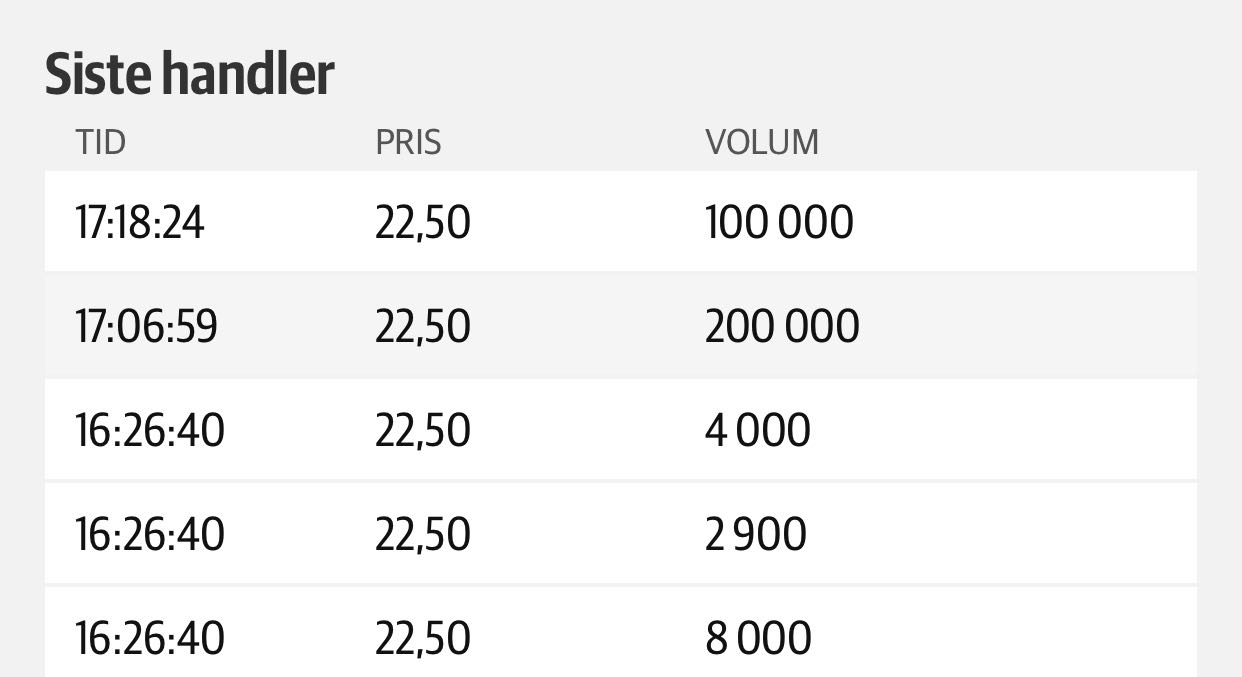Image resolution: width=1242 pixels, height=677 pixels.
Task: Click price in the 8 000 volume row
Action: [423, 638]
